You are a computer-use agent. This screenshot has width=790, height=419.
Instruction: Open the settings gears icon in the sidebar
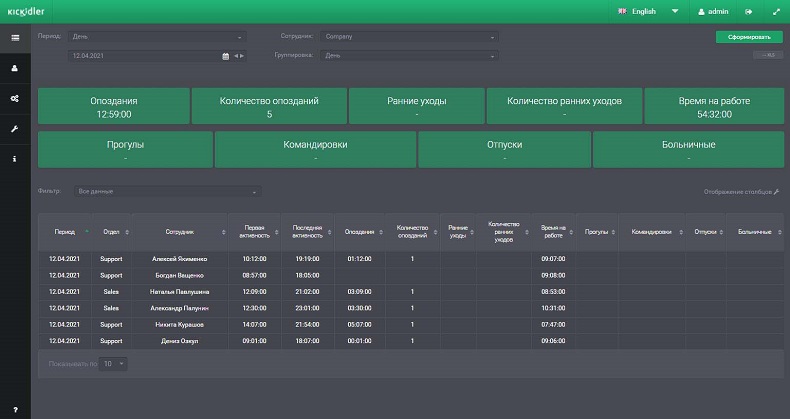point(15,98)
